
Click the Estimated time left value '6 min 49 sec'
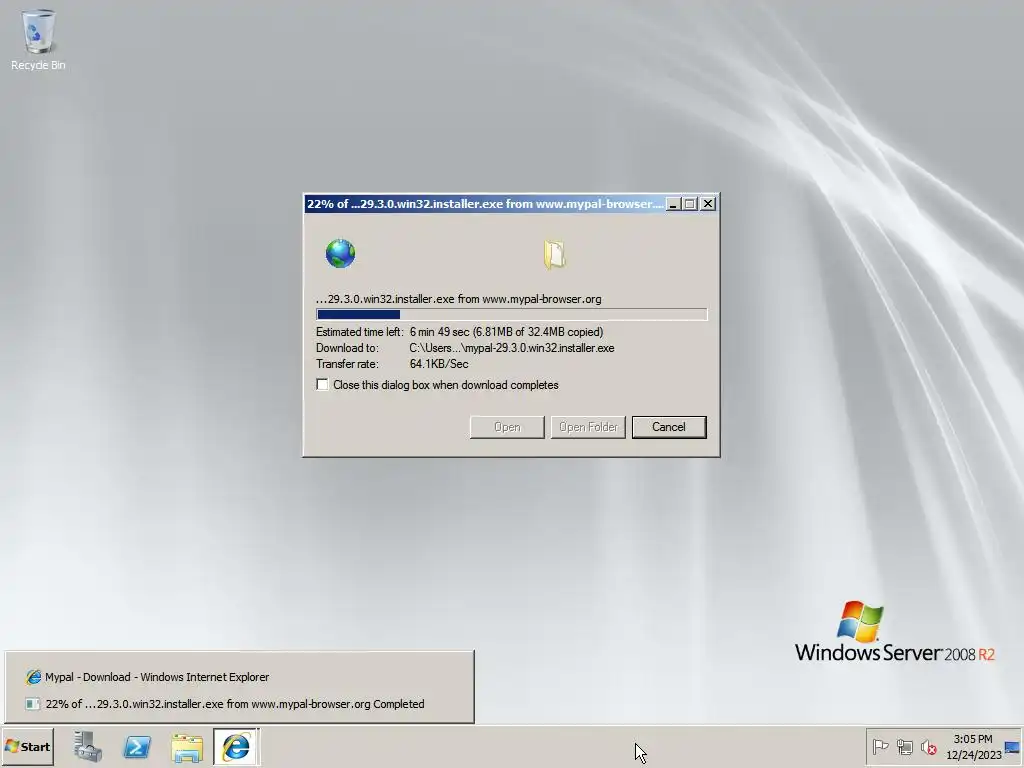(440, 332)
